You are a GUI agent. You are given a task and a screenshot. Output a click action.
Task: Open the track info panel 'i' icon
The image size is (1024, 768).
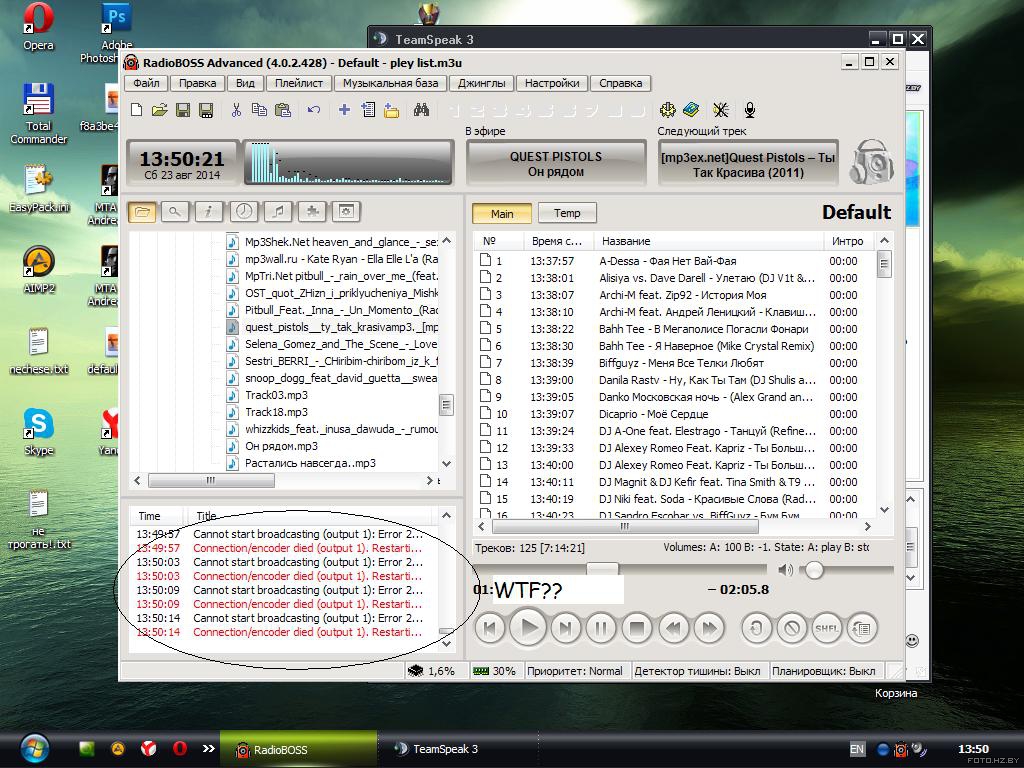coord(209,212)
